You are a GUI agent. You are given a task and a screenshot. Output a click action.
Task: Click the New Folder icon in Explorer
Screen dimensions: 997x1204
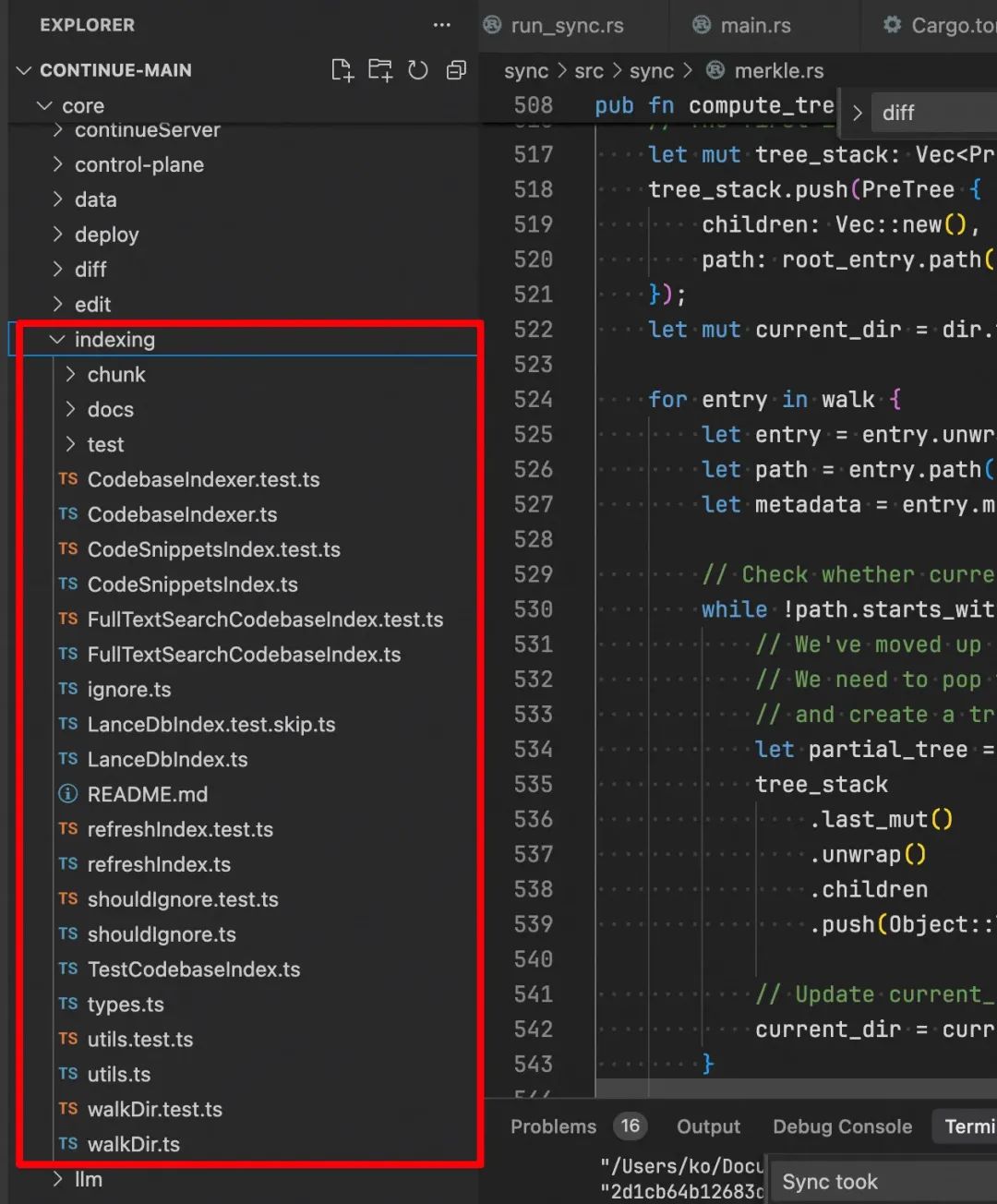click(x=380, y=70)
